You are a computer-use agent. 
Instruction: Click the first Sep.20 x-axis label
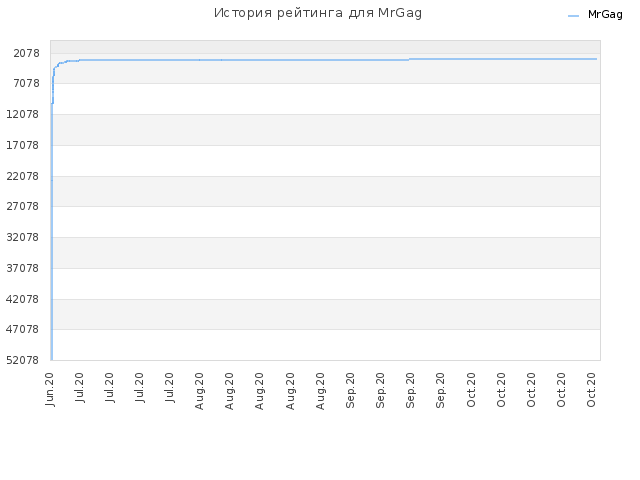coord(350,391)
